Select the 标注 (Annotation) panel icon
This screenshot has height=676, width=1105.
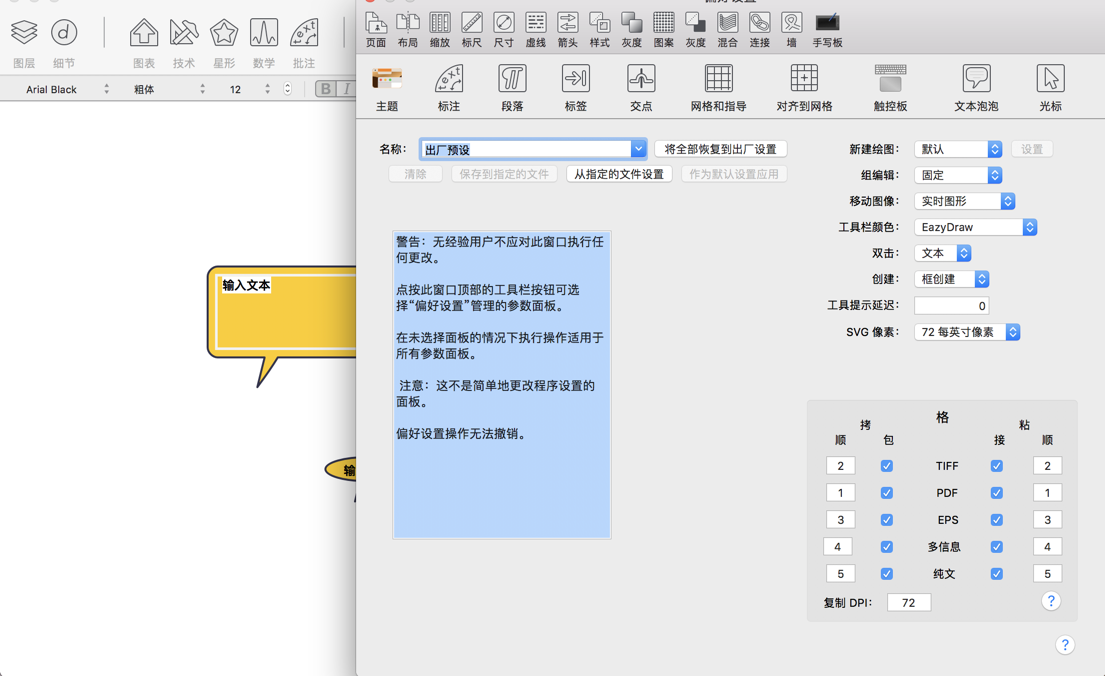point(448,87)
